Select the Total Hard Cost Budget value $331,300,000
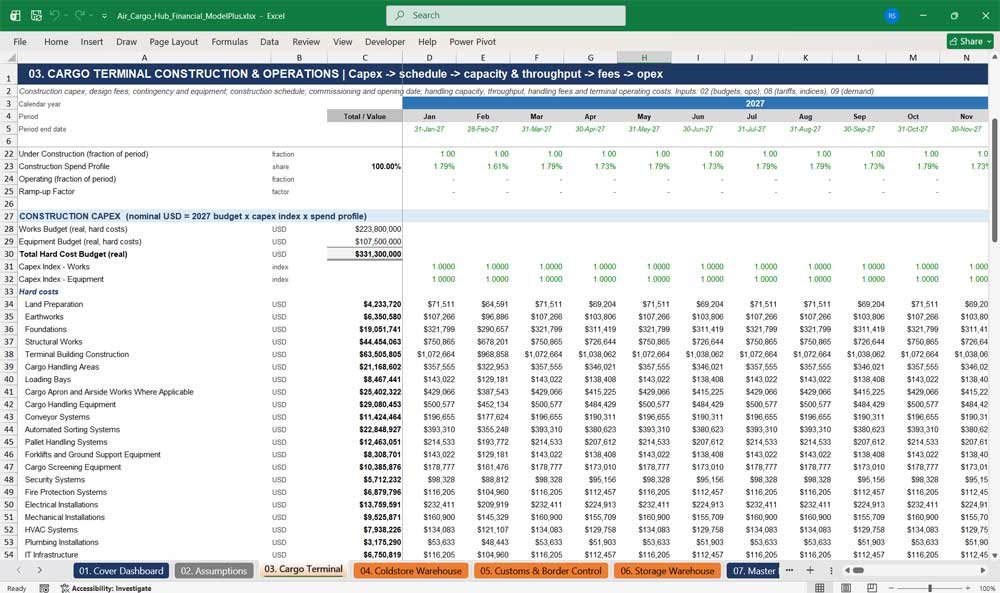1000x593 pixels. (365, 254)
